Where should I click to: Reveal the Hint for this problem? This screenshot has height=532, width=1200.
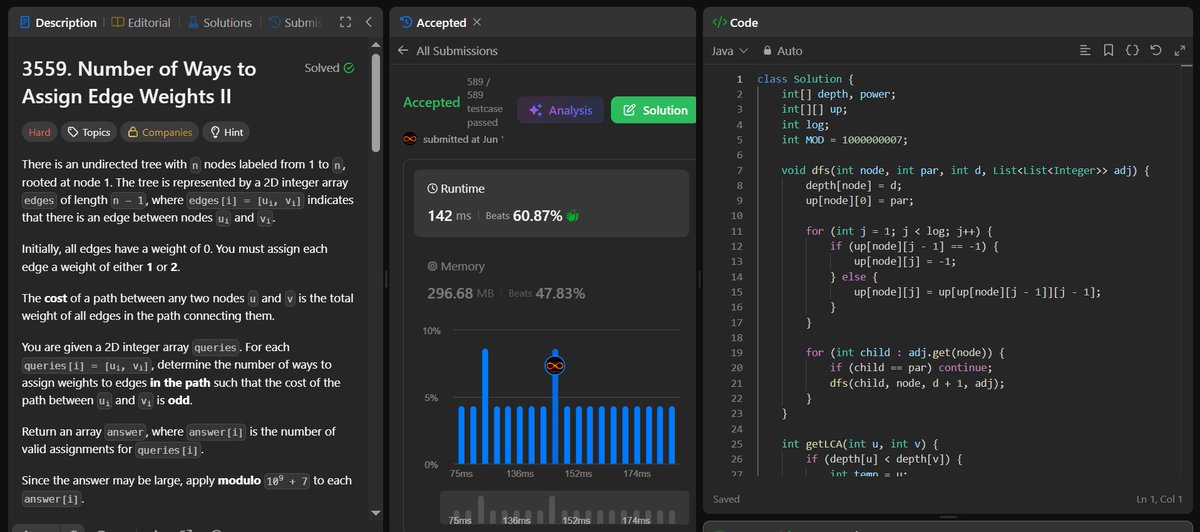point(224,132)
